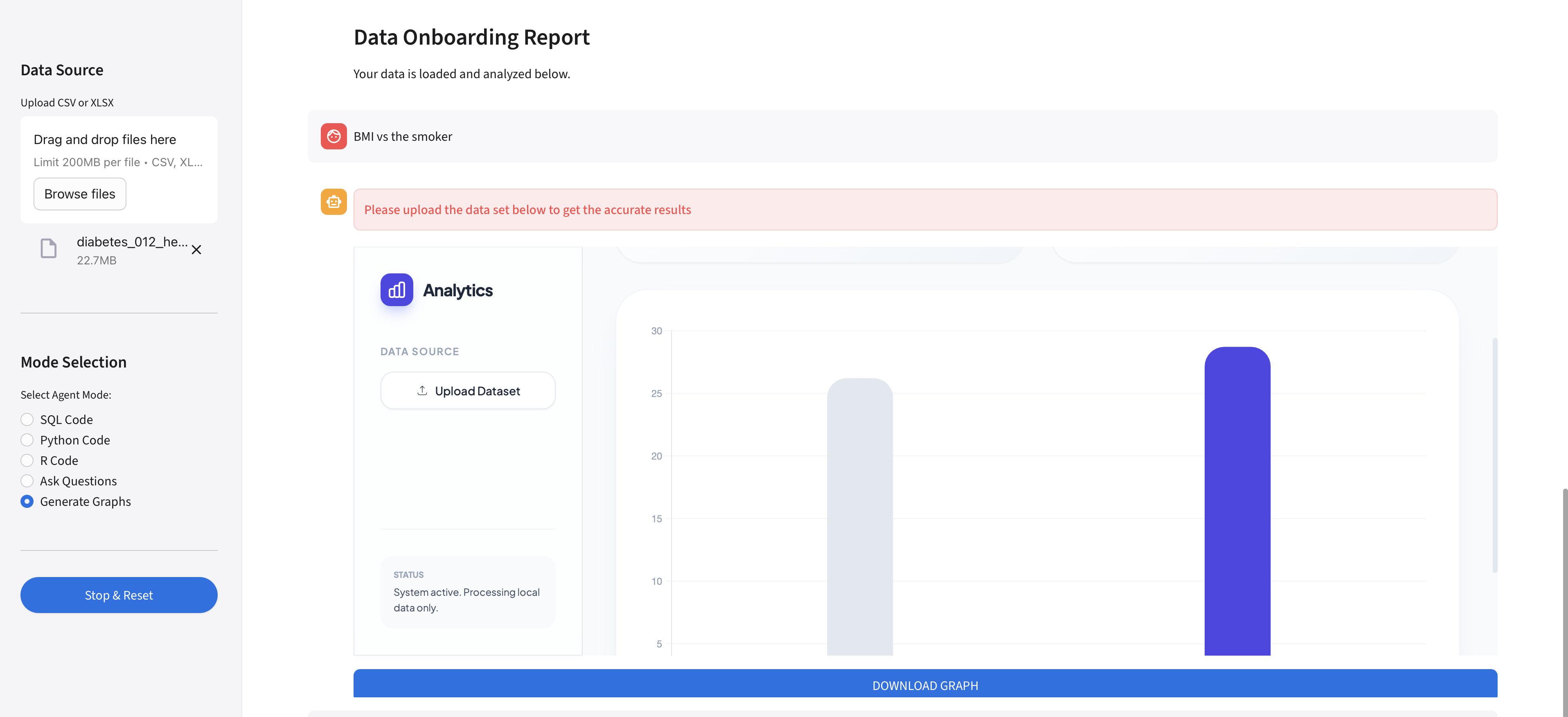Click the orange robot assistant avatar

[x=333, y=201]
